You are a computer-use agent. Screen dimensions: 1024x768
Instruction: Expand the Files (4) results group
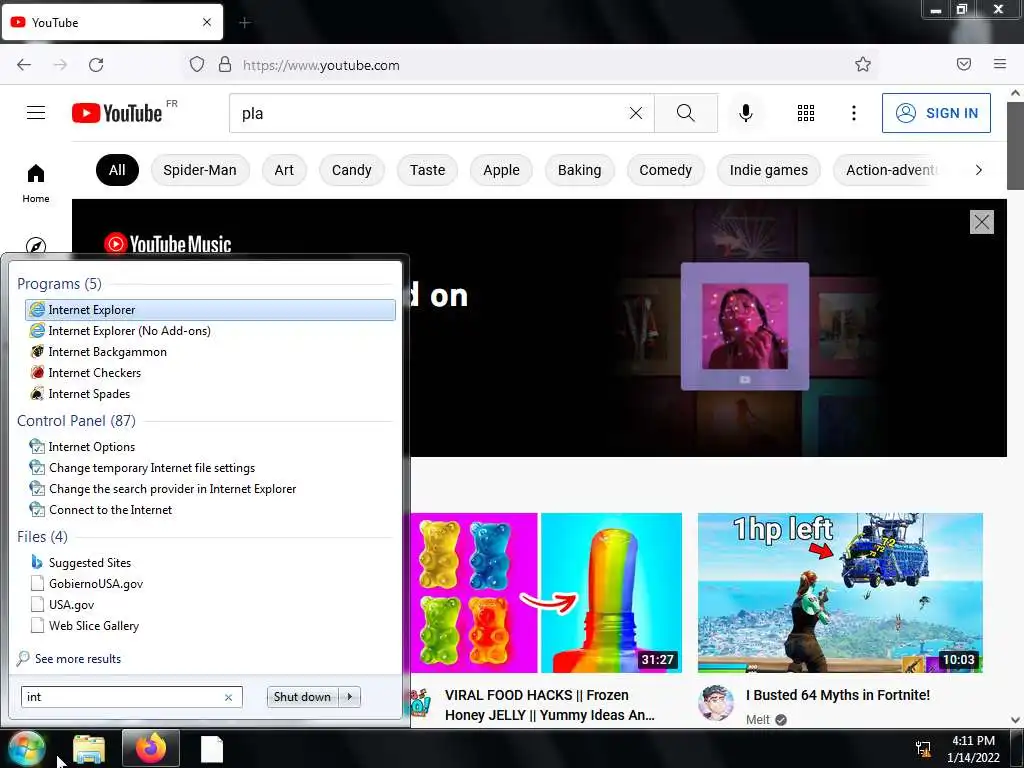coord(42,536)
